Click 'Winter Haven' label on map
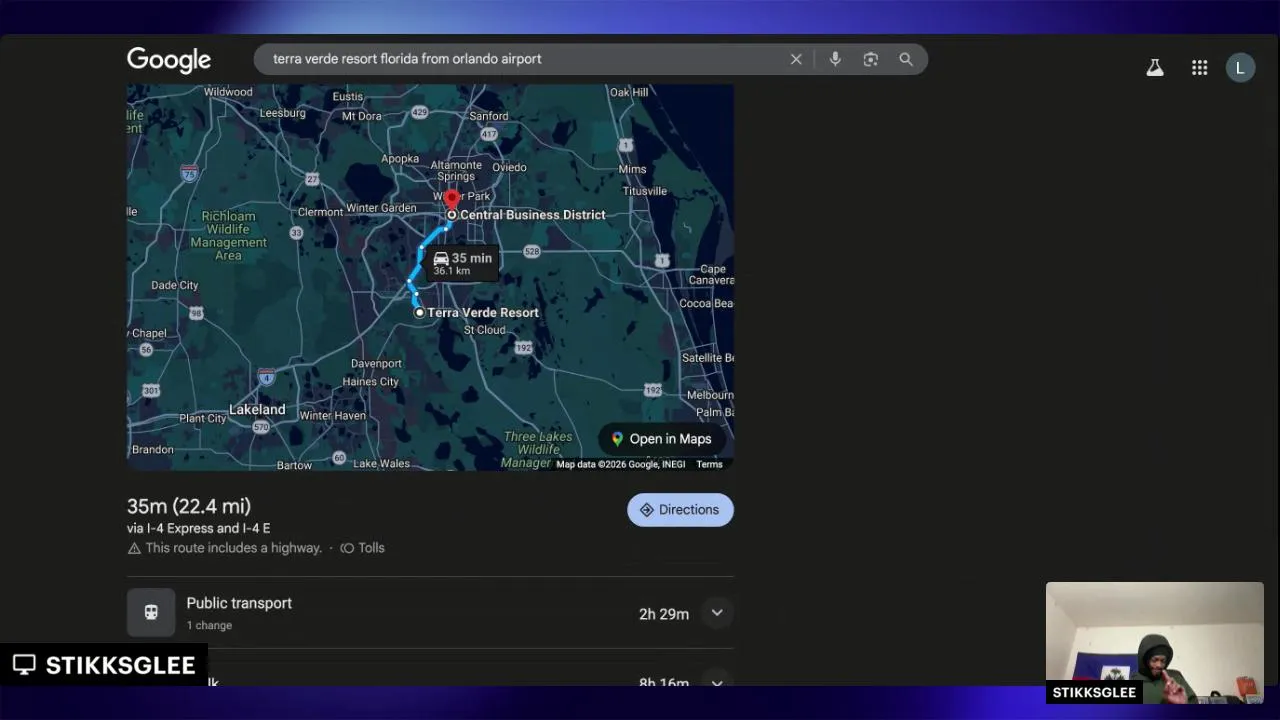The image size is (1280, 720). tap(333, 416)
